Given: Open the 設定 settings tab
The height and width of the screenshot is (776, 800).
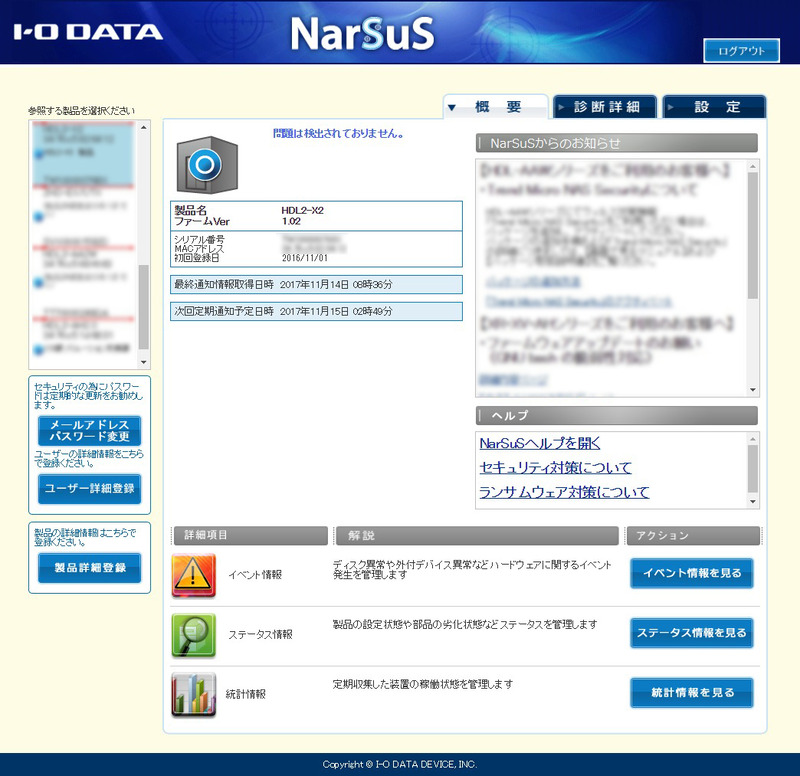Looking at the screenshot, I should [714, 107].
